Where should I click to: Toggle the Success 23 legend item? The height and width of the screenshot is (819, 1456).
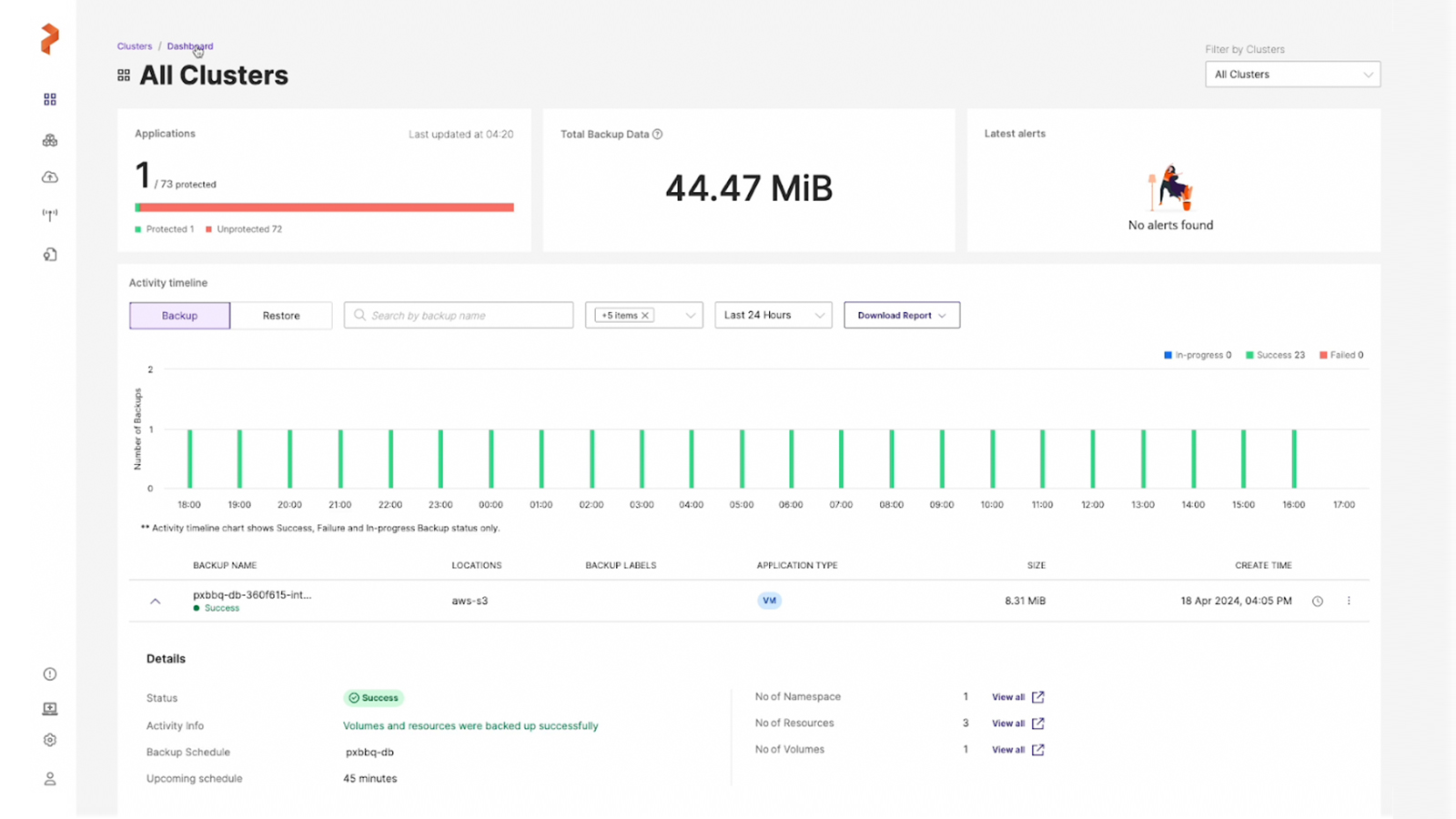(1275, 355)
